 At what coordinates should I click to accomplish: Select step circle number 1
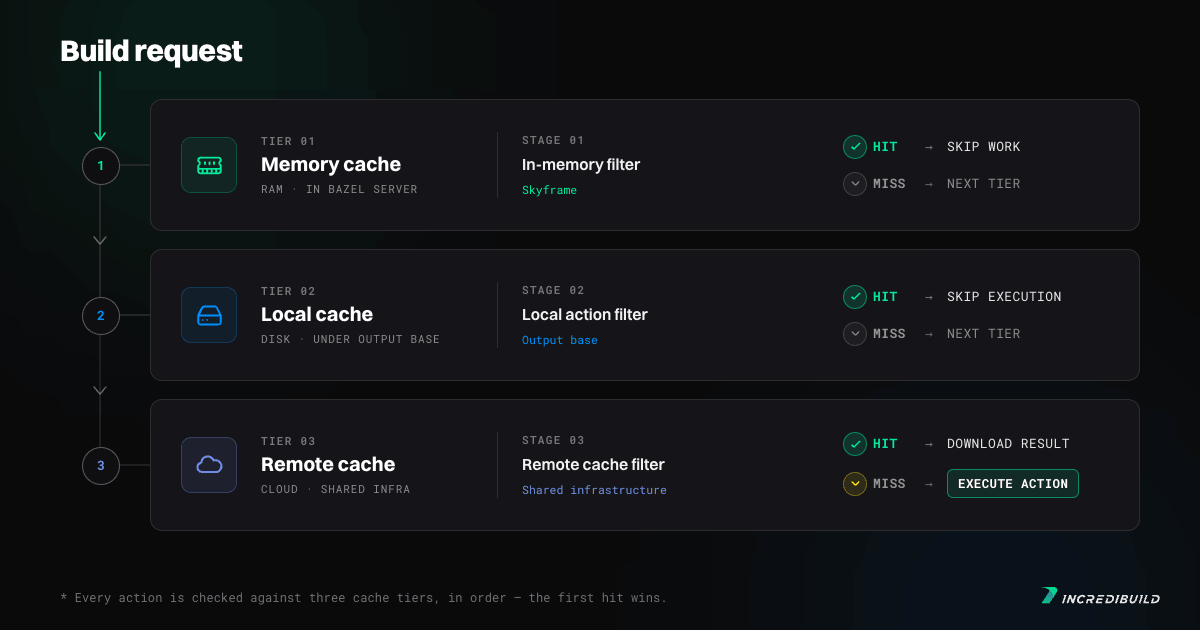tap(100, 165)
